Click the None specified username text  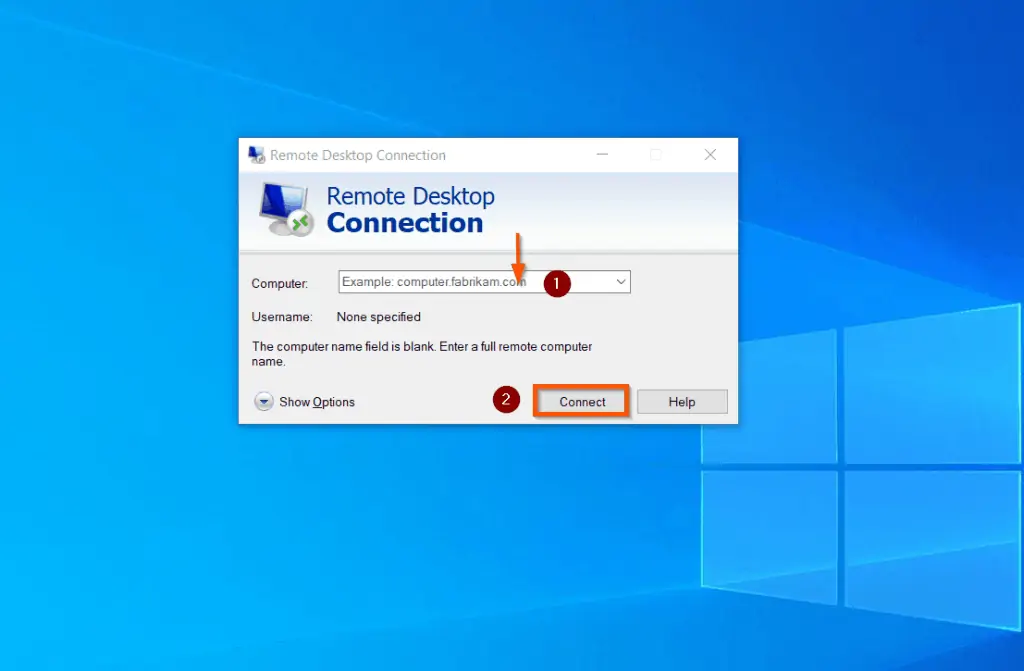(378, 317)
